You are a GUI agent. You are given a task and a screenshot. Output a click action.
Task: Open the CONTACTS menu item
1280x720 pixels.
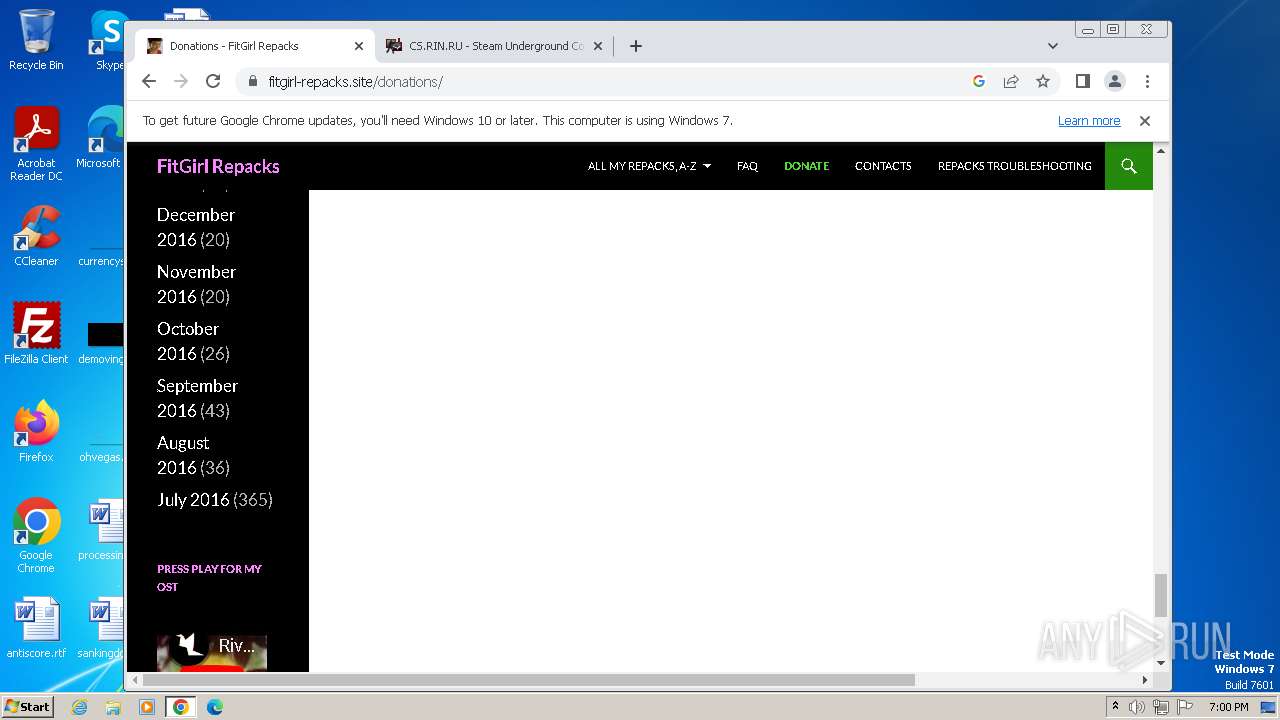pos(883,166)
